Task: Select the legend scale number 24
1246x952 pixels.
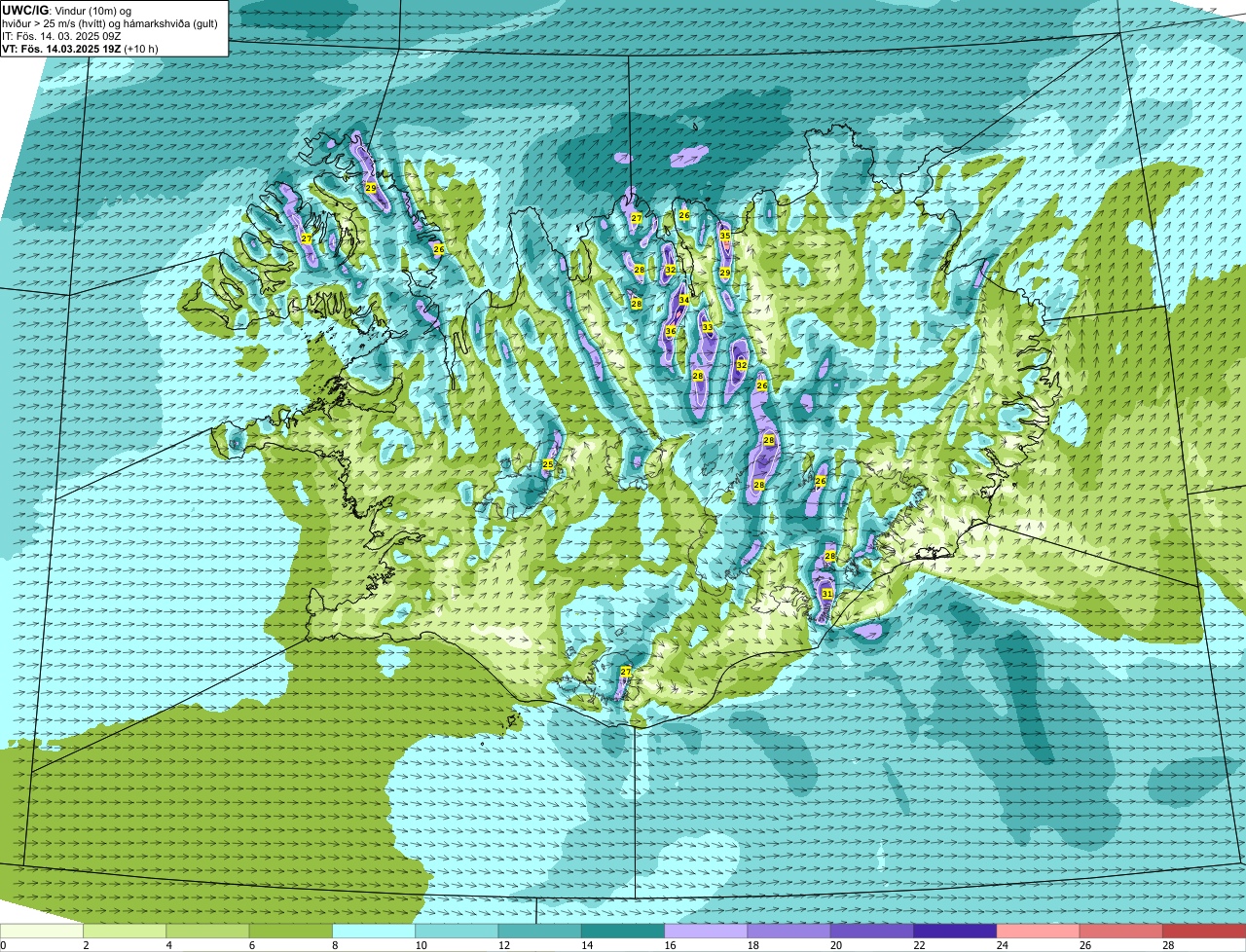Action: pos(1002,945)
